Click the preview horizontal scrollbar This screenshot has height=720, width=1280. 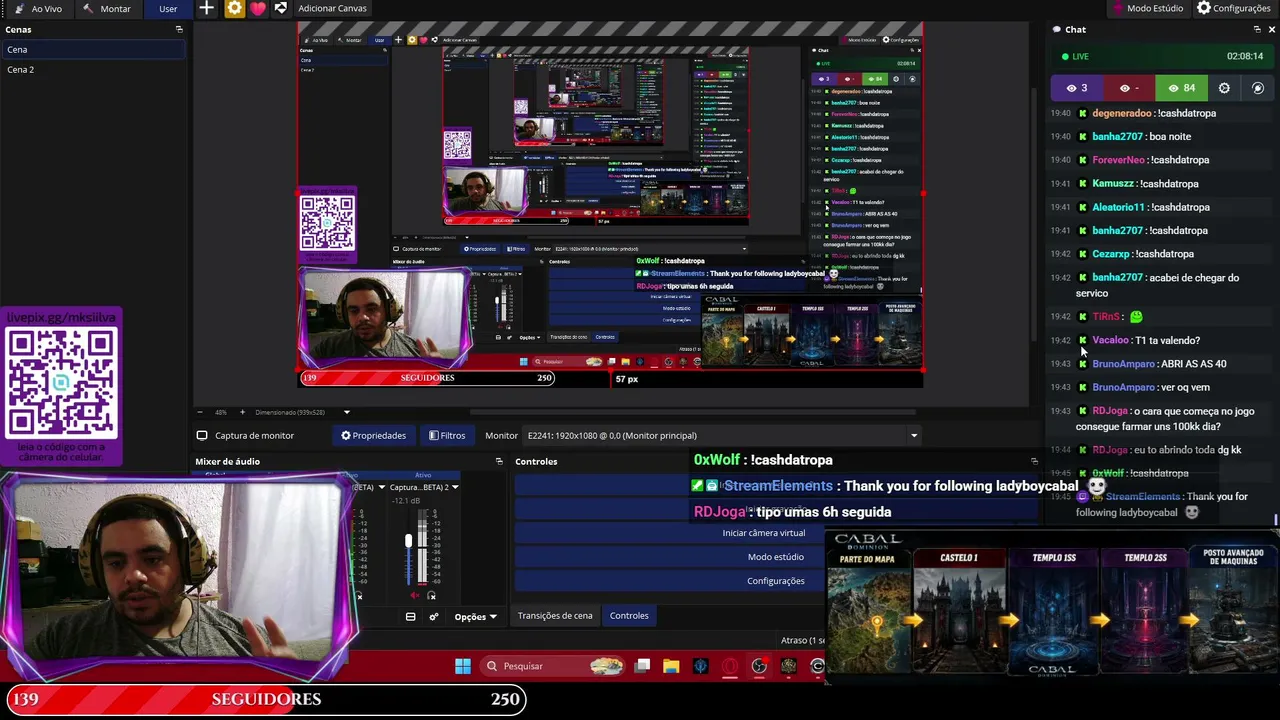click(x=695, y=412)
